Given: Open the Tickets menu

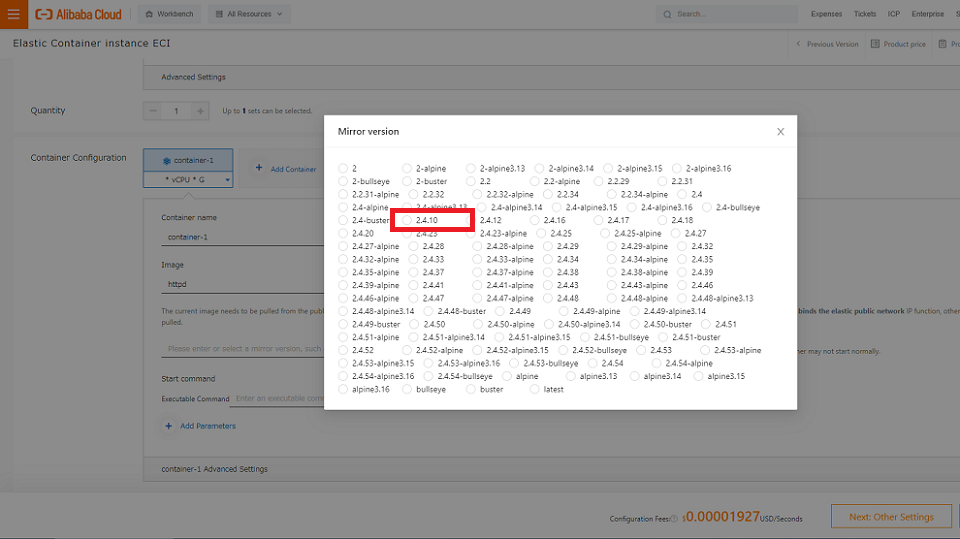Looking at the screenshot, I should [x=865, y=15].
